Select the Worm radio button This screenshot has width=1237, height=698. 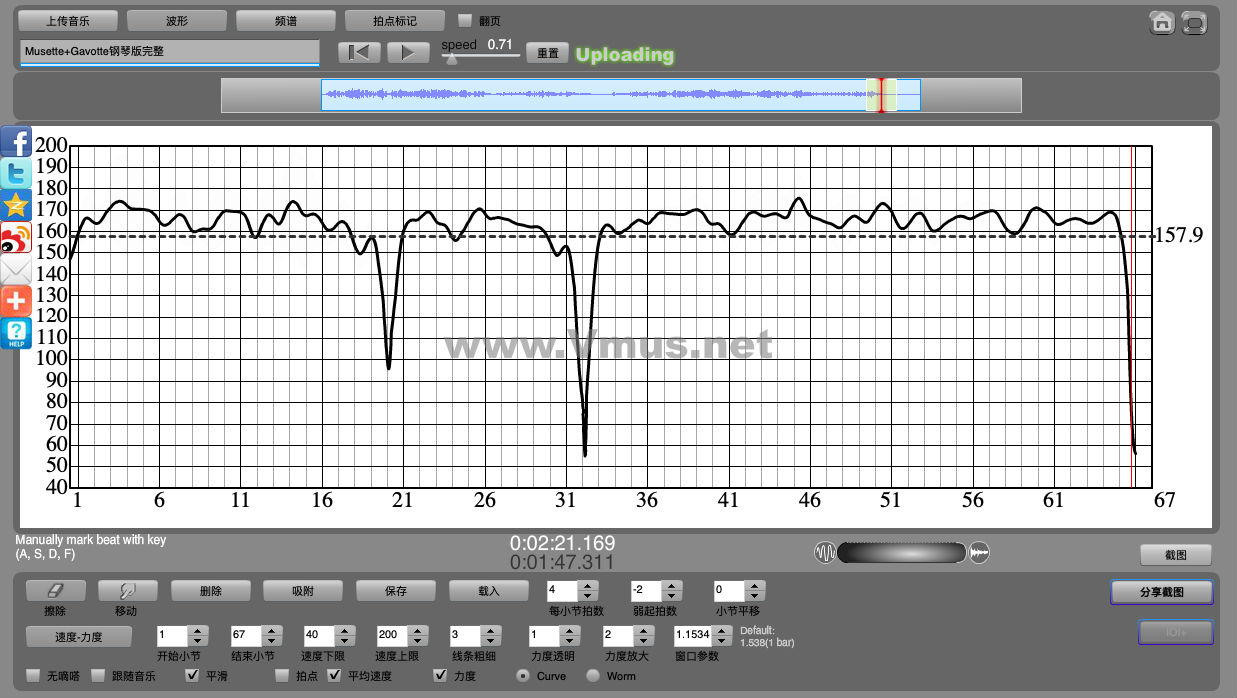click(593, 676)
